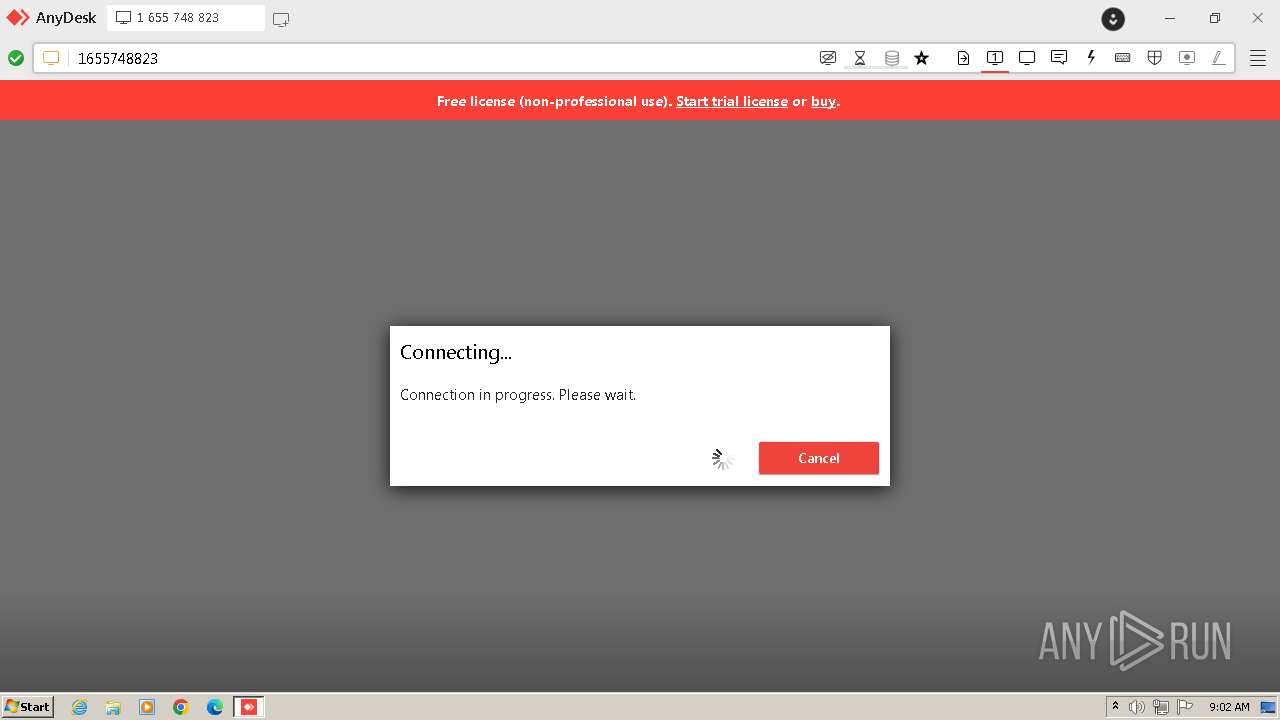Screen dimensions: 1280x720
Task: Open the media player taskbar icon
Action: click(x=147, y=707)
